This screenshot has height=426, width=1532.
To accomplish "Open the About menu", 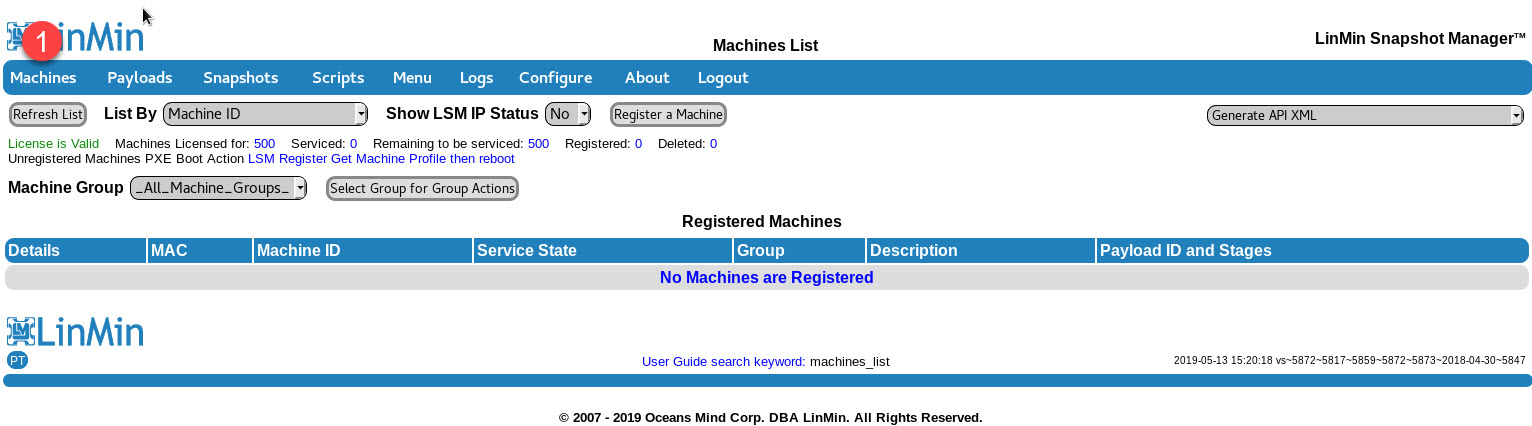I will click(x=647, y=77).
